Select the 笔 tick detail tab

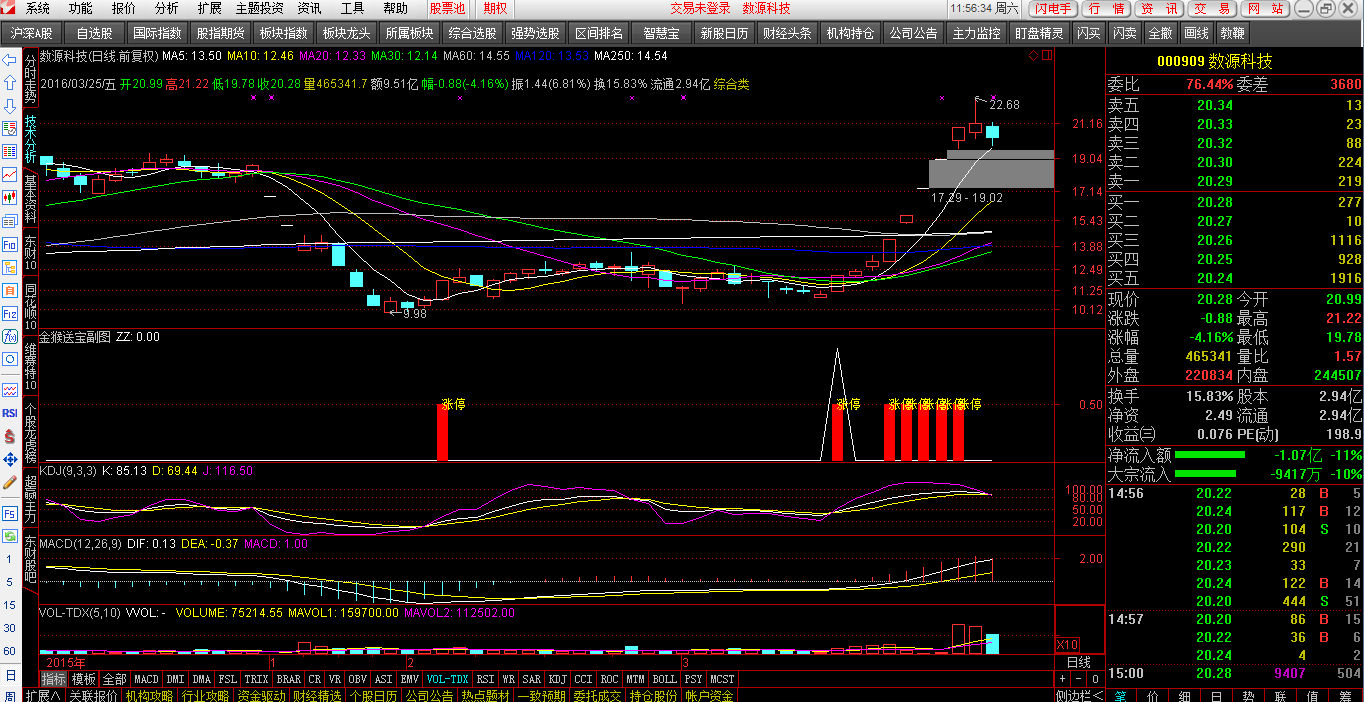pyautogui.click(x=1121, y=695)
